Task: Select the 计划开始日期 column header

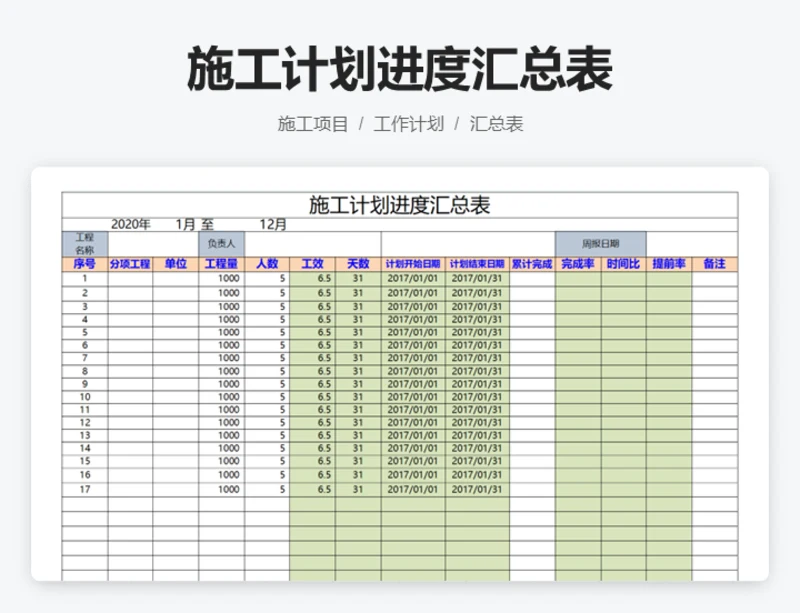Action: tap(413, 264)
